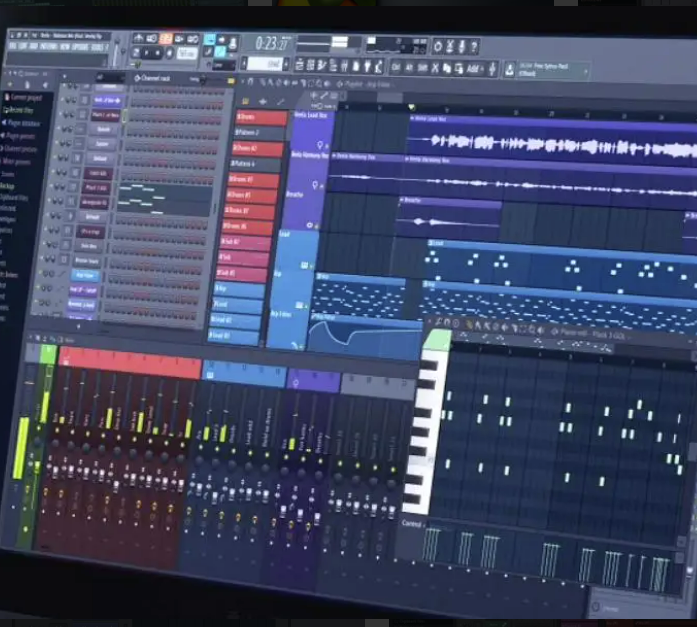Click the tempo display field
Screen dimensions: 697x627
point(187,54)
